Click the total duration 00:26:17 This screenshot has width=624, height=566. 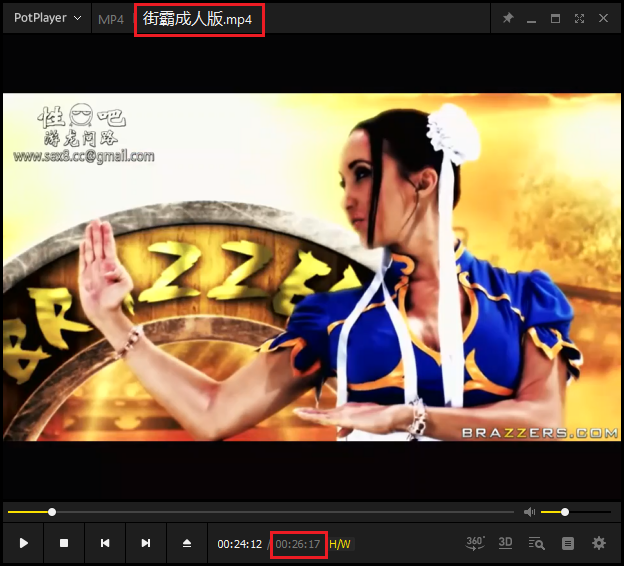point(298,544)
